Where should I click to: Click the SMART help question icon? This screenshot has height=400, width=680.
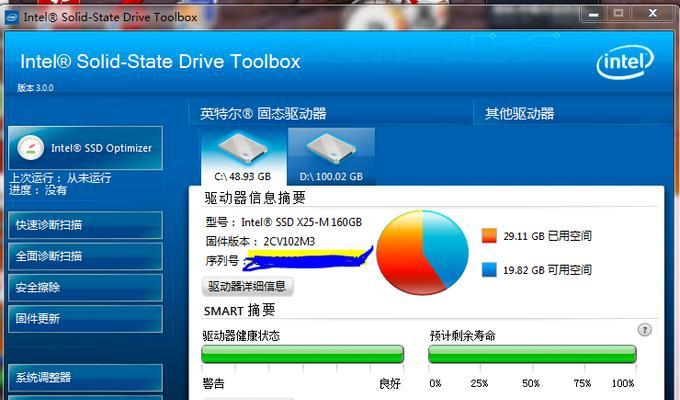(x=644, y=330)
